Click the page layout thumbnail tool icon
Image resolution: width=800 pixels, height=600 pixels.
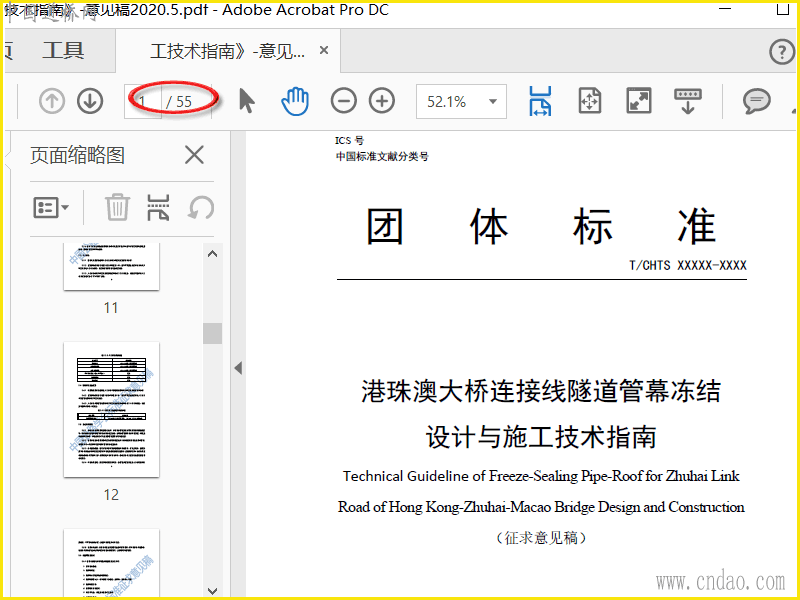pyautogui.click(x=158, y=207)
